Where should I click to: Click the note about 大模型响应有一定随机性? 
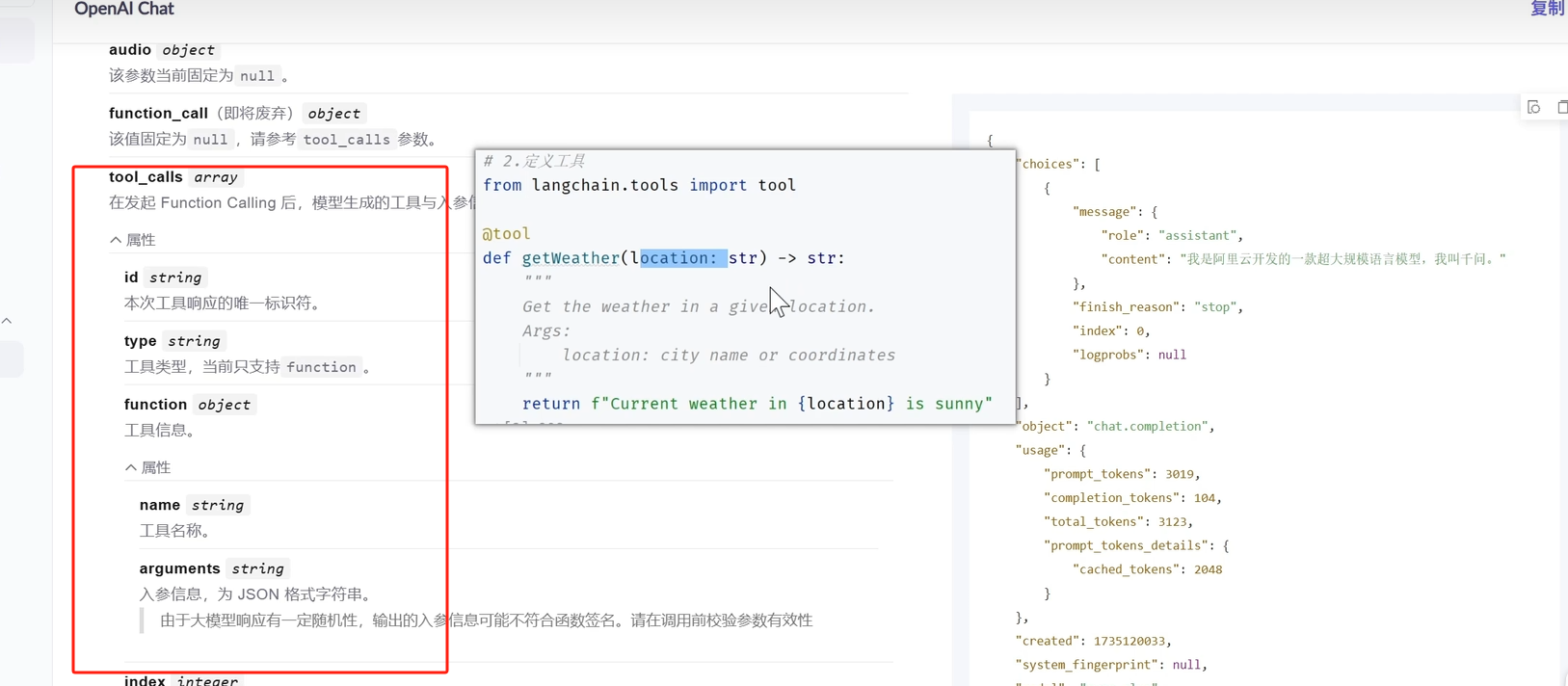point(487,620)
